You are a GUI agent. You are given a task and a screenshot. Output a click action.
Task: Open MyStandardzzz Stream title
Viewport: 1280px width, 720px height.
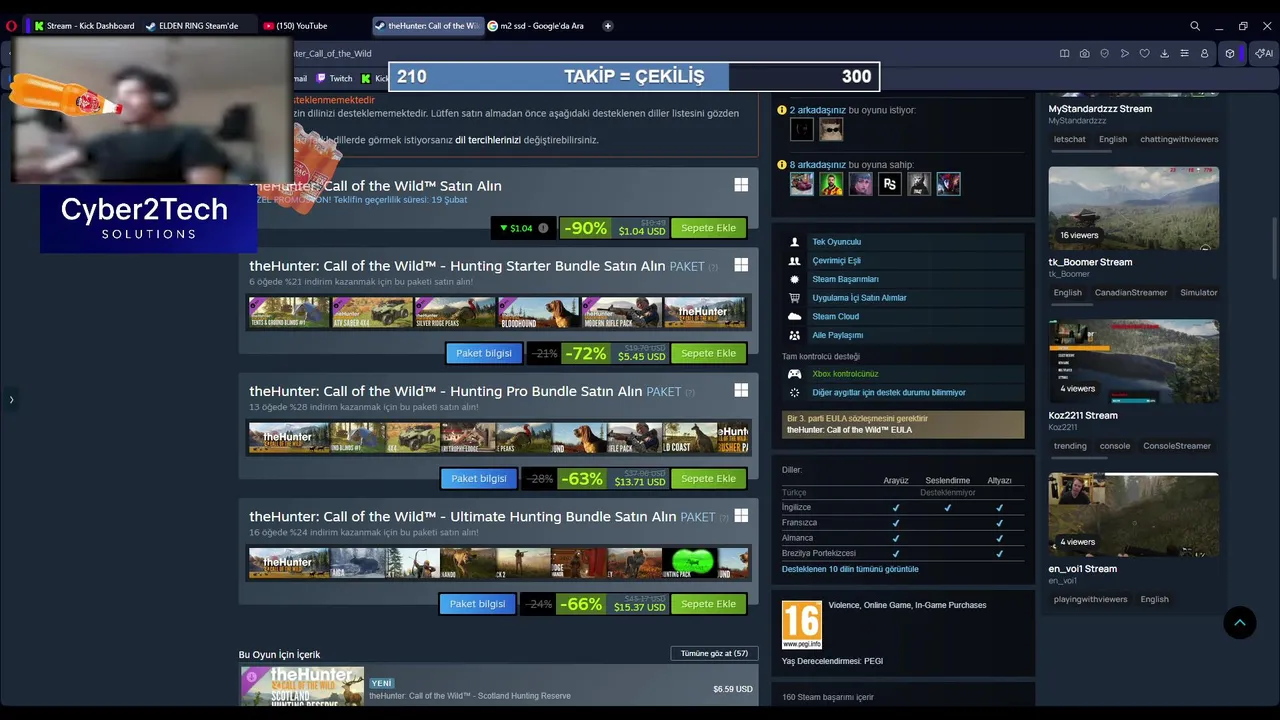pyautogui.click(x=1100, y=109)
